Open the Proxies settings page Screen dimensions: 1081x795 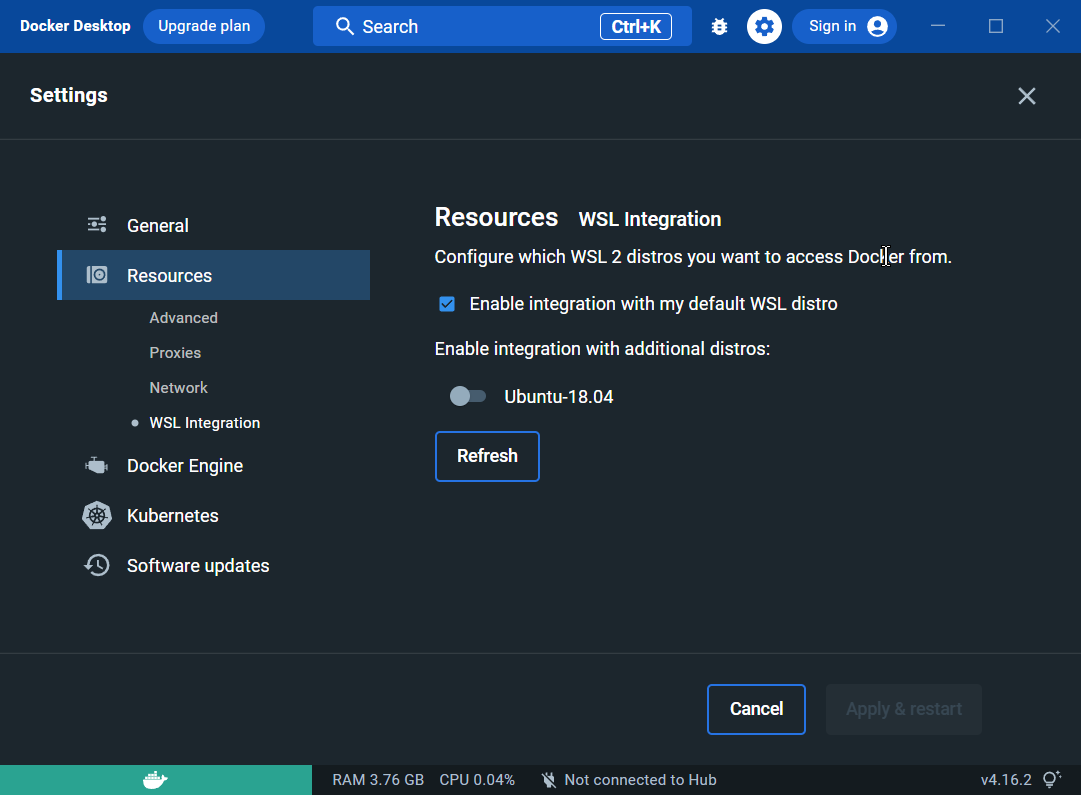tap(175, 352)
